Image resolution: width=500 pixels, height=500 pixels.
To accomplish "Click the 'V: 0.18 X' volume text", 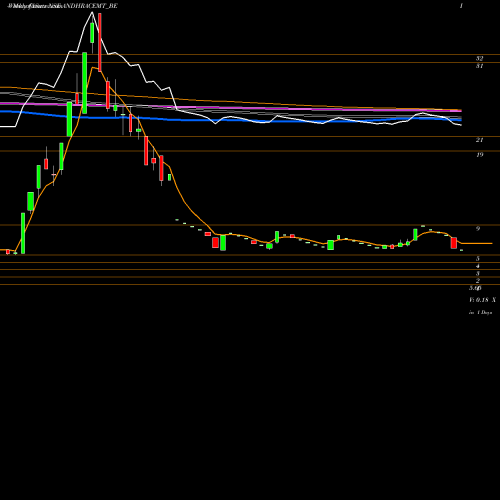I will [482, 300].
